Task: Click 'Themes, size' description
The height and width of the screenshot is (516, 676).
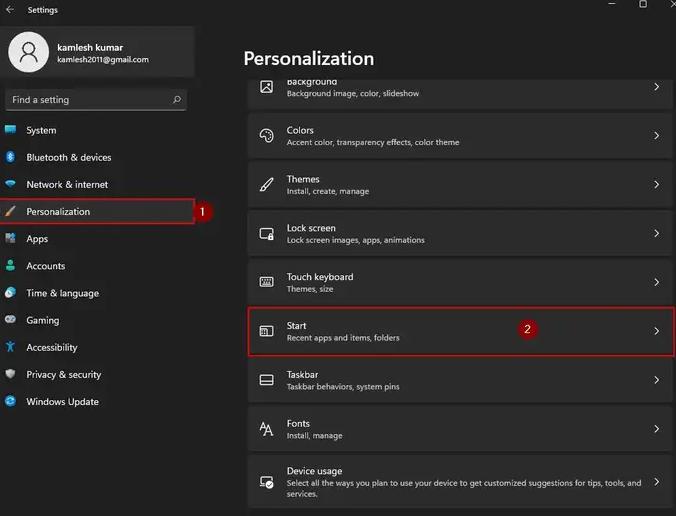Action: [310, 289]
